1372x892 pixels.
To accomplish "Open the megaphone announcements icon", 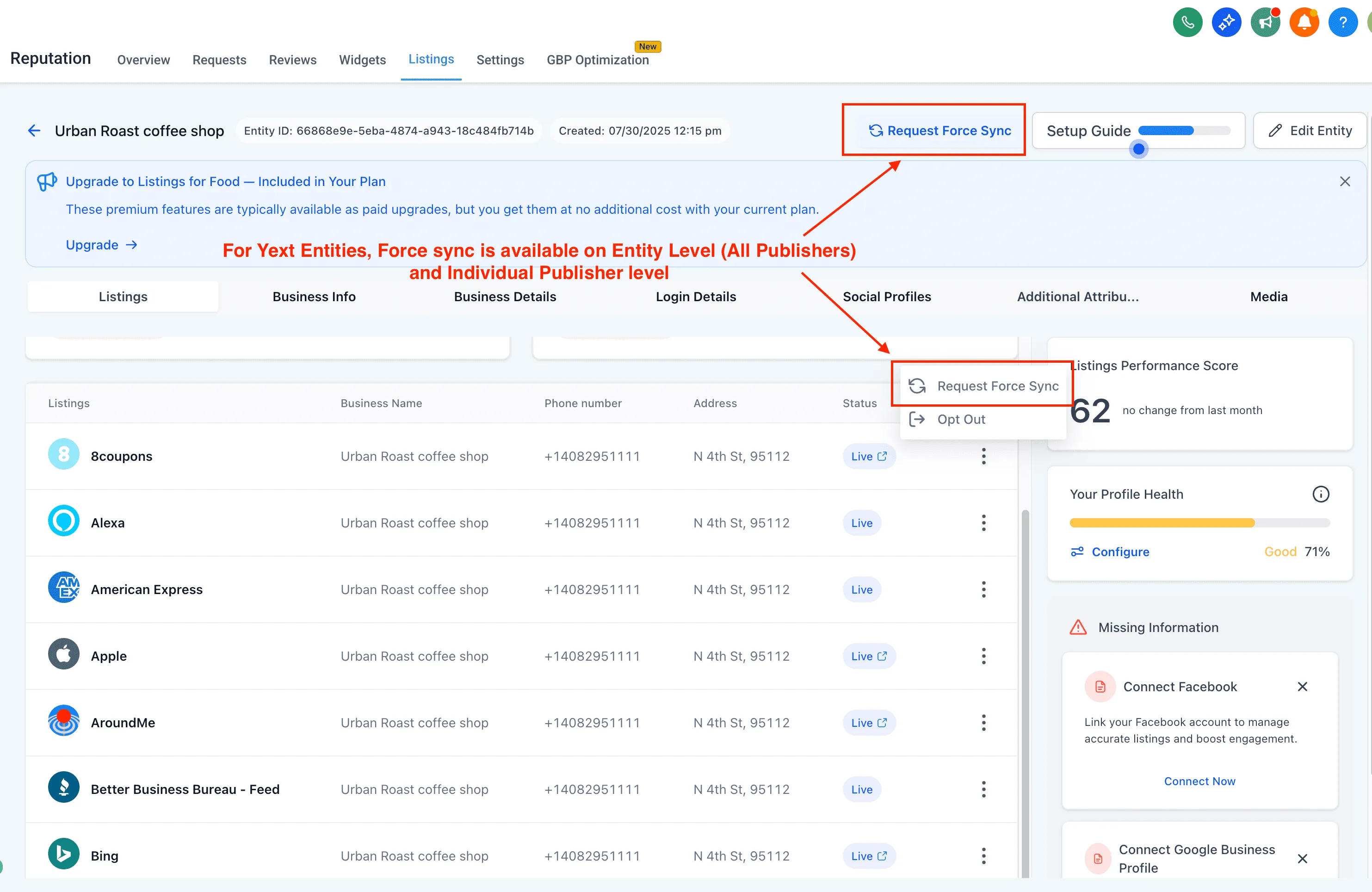I will [1265, 23].
